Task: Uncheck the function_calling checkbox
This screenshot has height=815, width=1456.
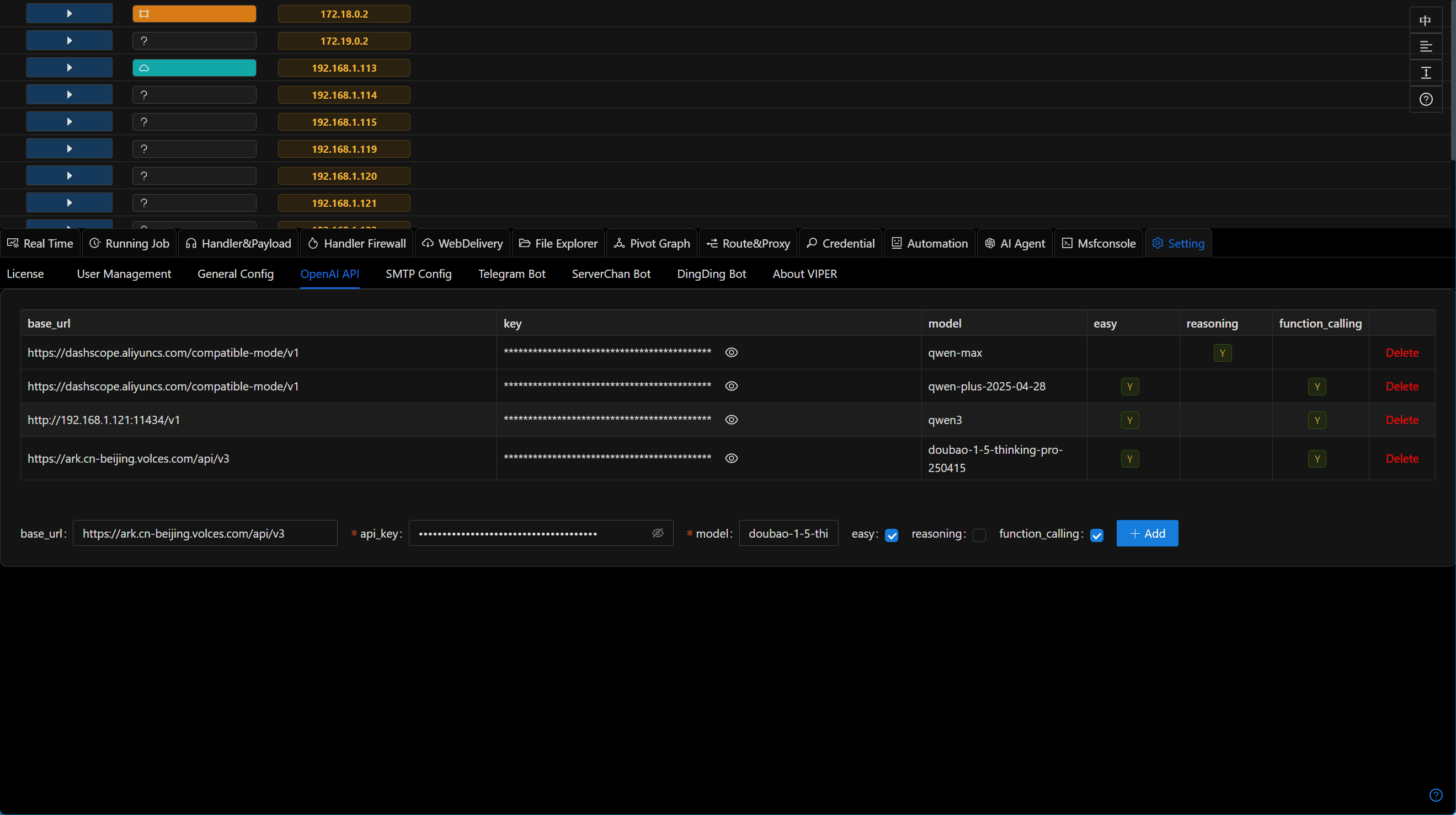Action: [x=1097, y=535]
